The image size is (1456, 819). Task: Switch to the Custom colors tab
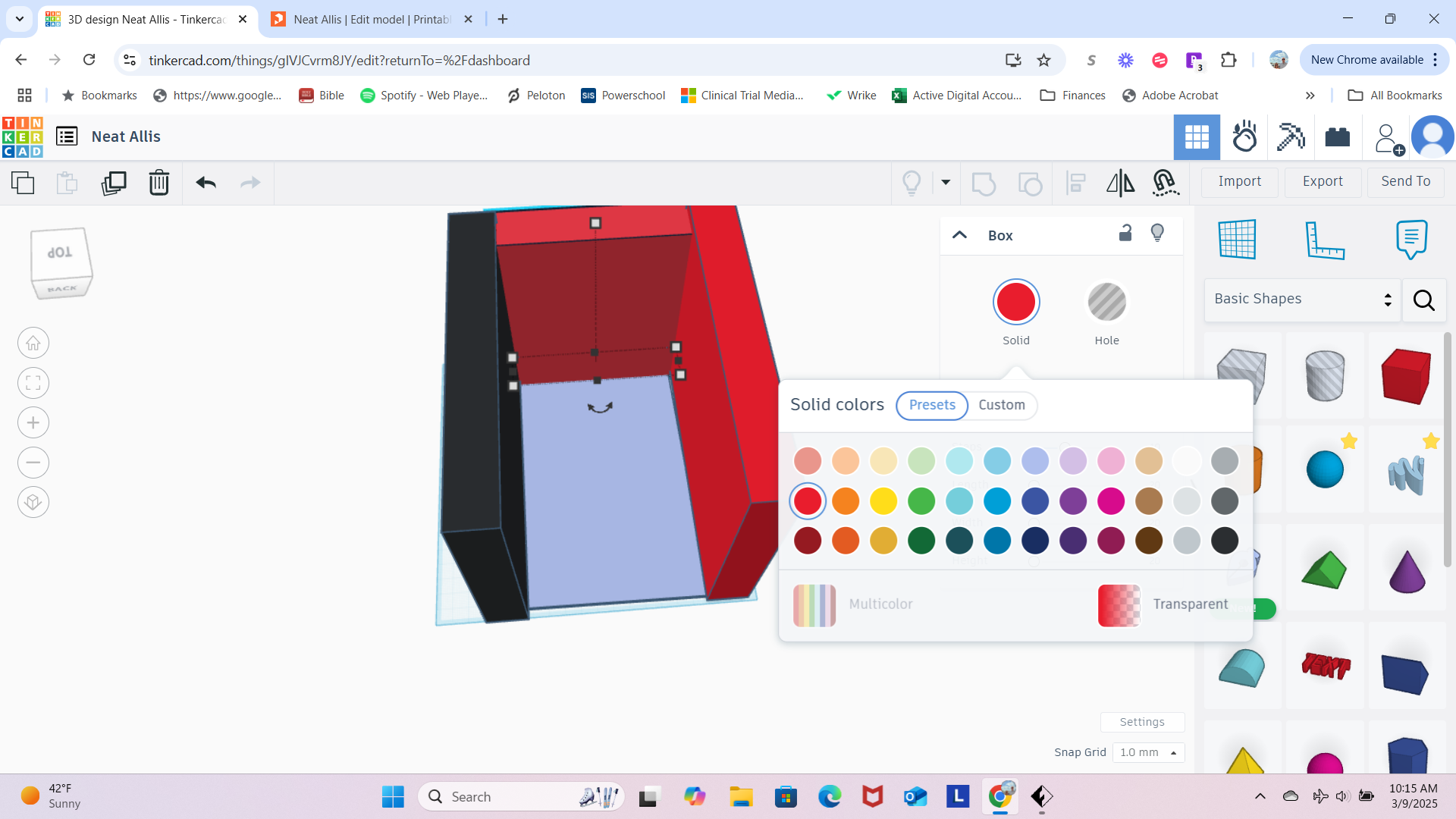point(1001,406)
